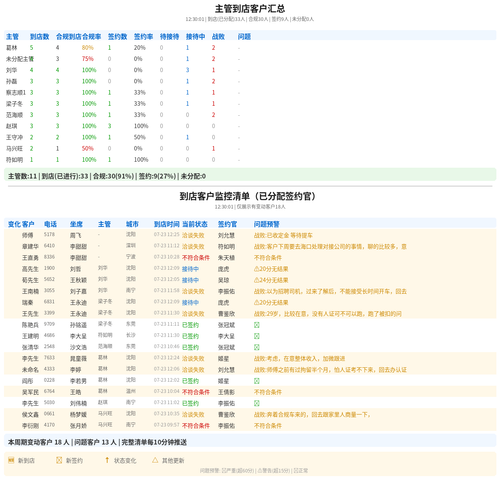The height and width of the screenshot is (493, 500).
Task: Click the 接待中 status in phone 1900 row
Action: [x=190, y=269]
